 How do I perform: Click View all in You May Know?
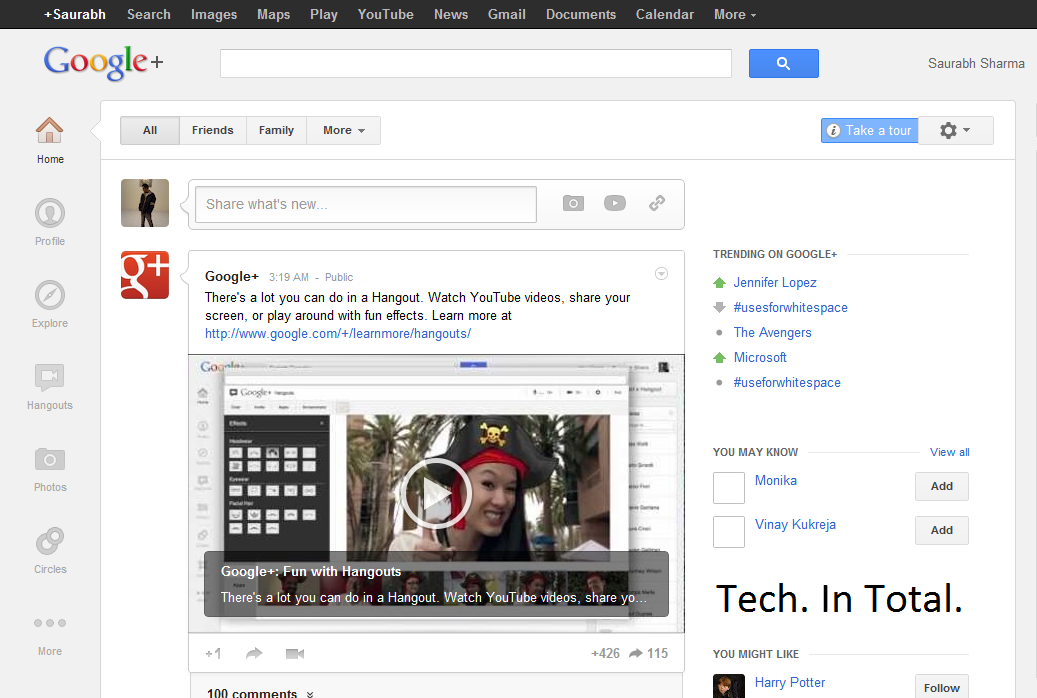click(x=950, y=453)
